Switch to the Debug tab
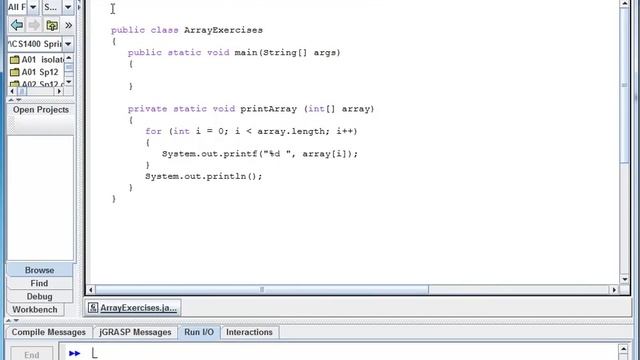 40,296
